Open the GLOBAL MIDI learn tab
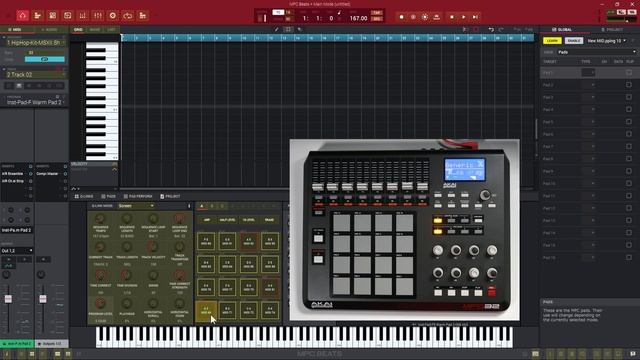The image size is (640, 360). point(562,29)
